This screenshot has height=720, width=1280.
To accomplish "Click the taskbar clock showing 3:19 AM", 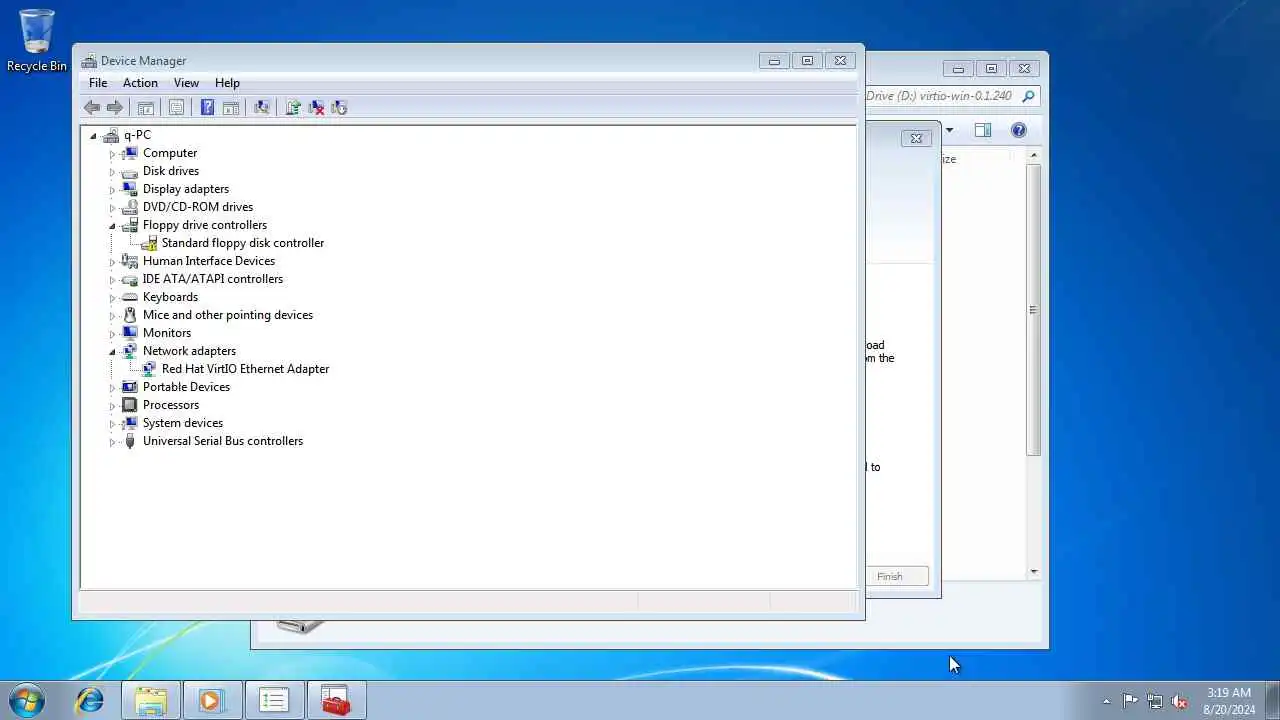I will point(1229,700).
